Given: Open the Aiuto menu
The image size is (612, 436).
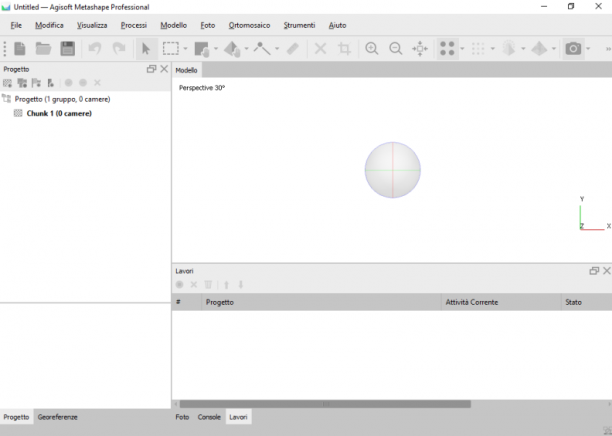Looking at the screenshot, I should [338, 25].
